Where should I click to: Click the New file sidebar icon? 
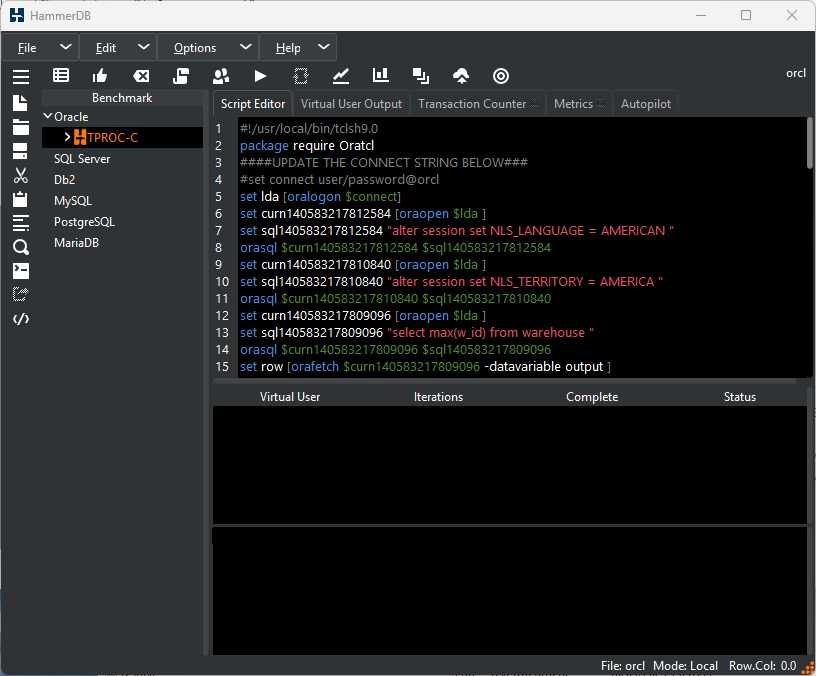click(20, 103)
